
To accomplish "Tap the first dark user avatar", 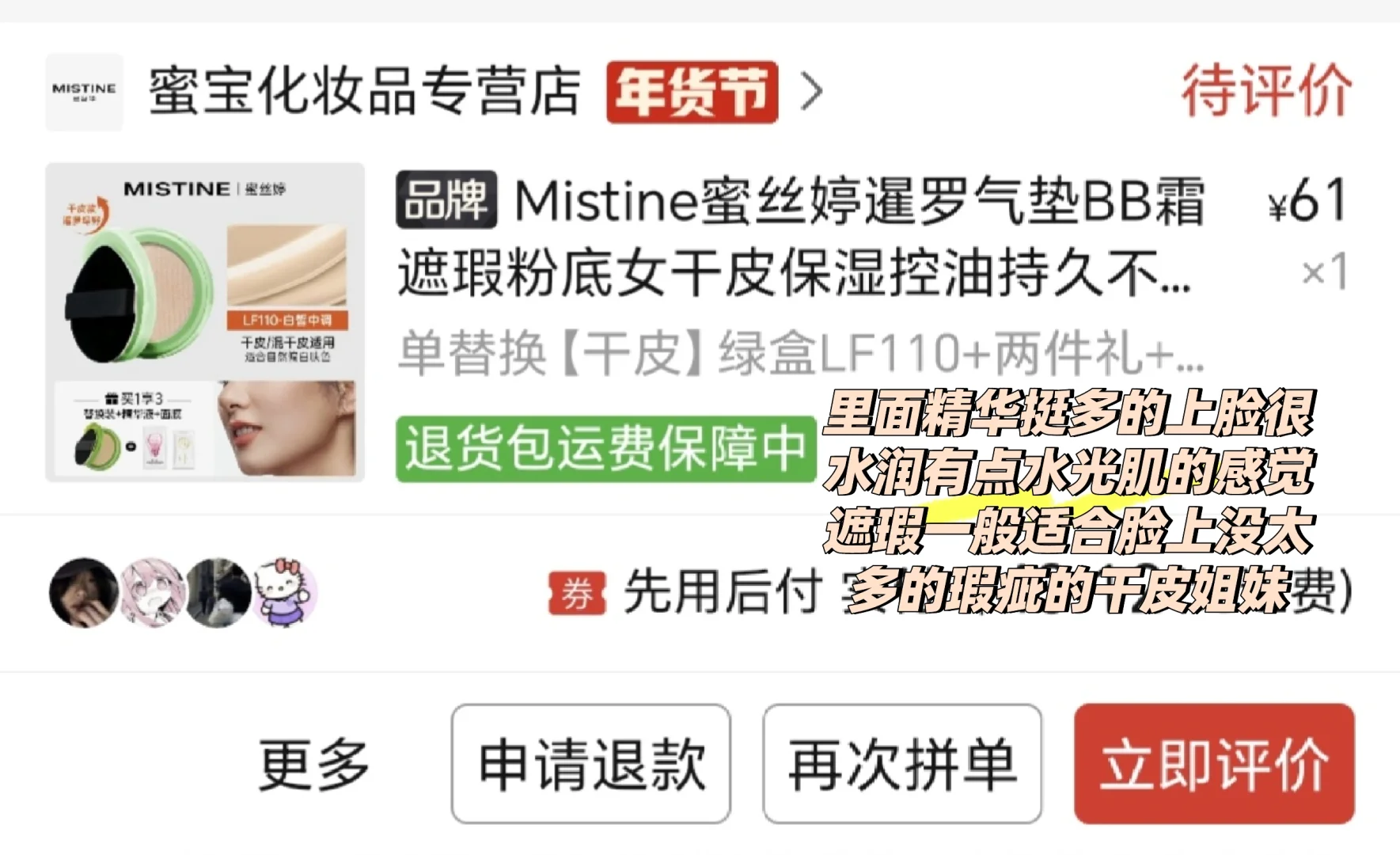I will click(x=83, y=592).
